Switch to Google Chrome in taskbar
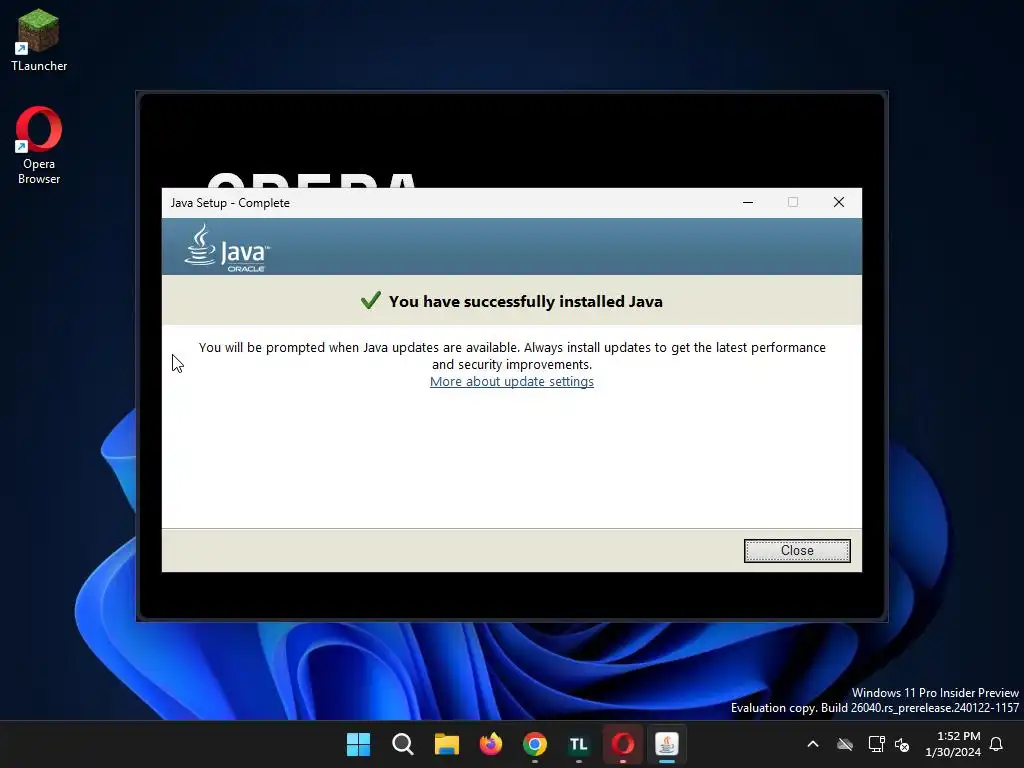1024x768 pixels. click(x=534, y=744)
